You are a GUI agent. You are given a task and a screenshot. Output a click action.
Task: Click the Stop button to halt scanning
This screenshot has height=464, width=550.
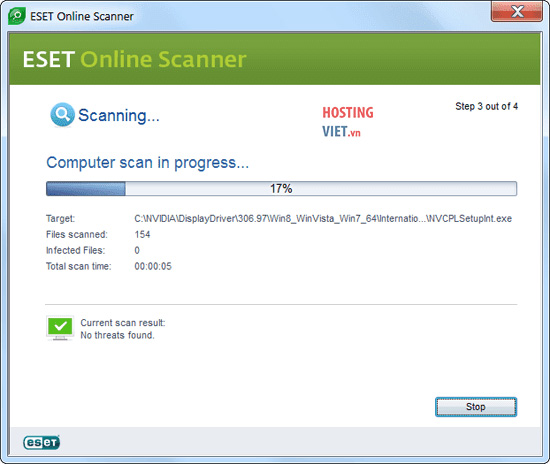(x=476, y=407)
